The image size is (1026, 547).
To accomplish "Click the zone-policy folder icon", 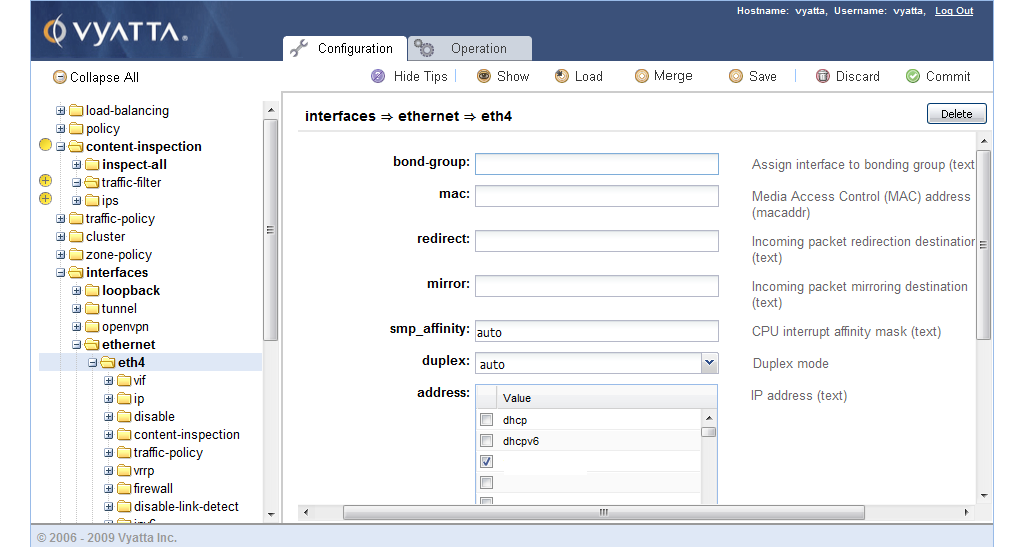I will (x=77, y=255).
